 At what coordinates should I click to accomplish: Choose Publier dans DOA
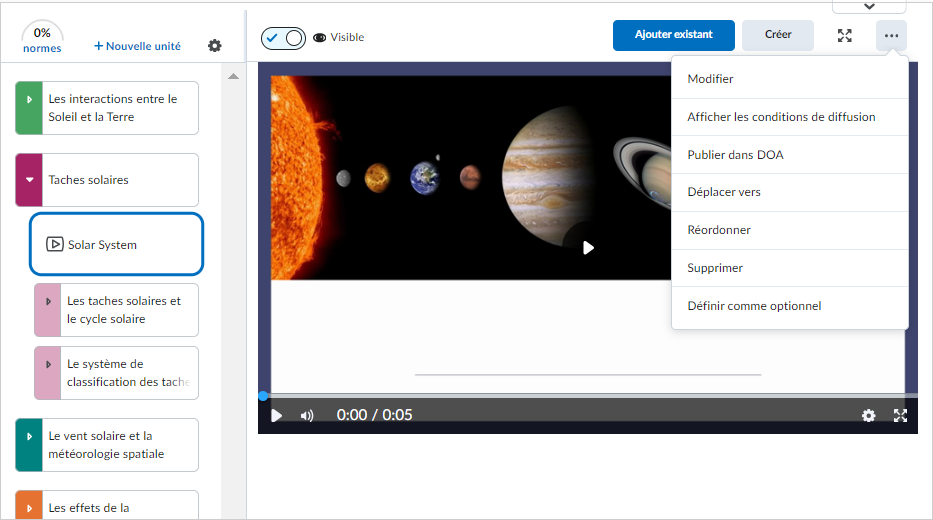[790, 155]
